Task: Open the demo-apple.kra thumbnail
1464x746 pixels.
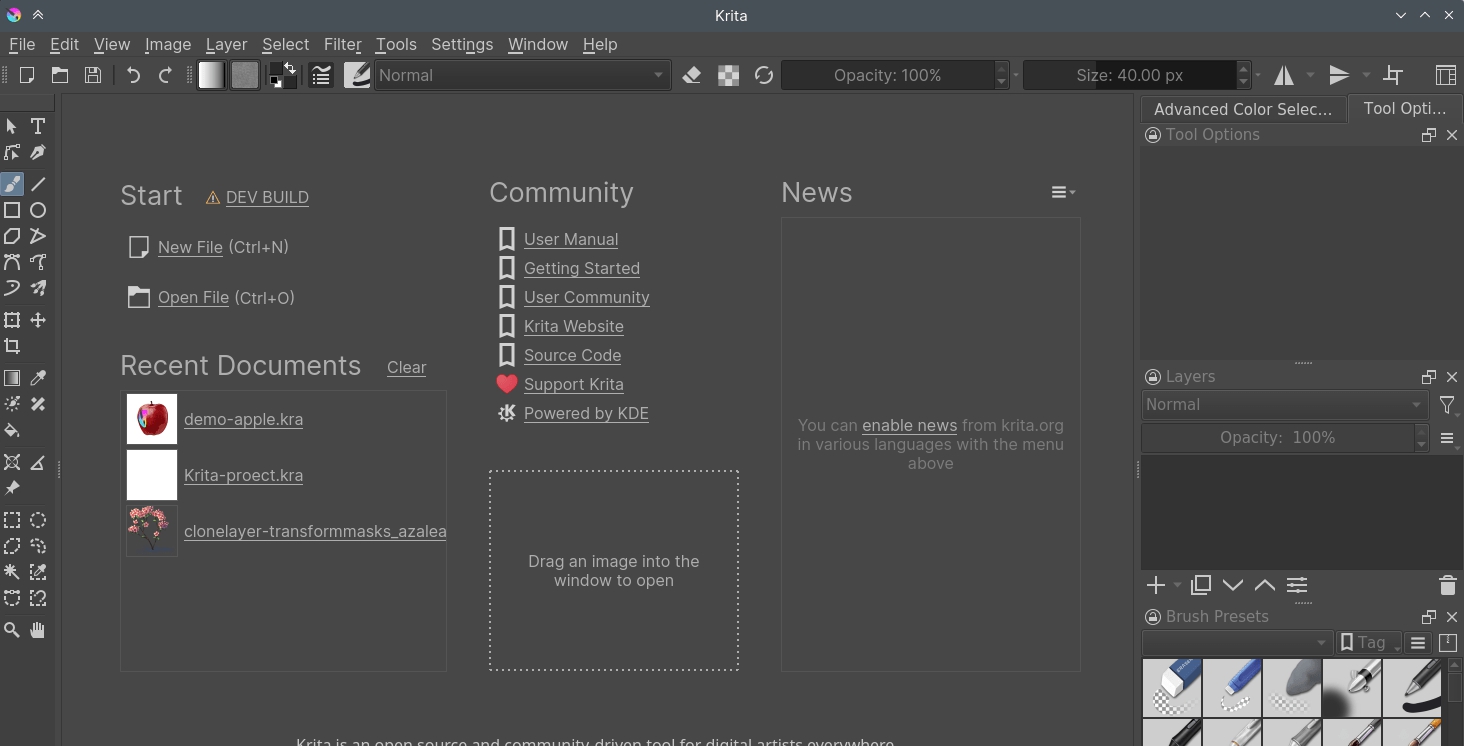Action: (x=152, y=419)
